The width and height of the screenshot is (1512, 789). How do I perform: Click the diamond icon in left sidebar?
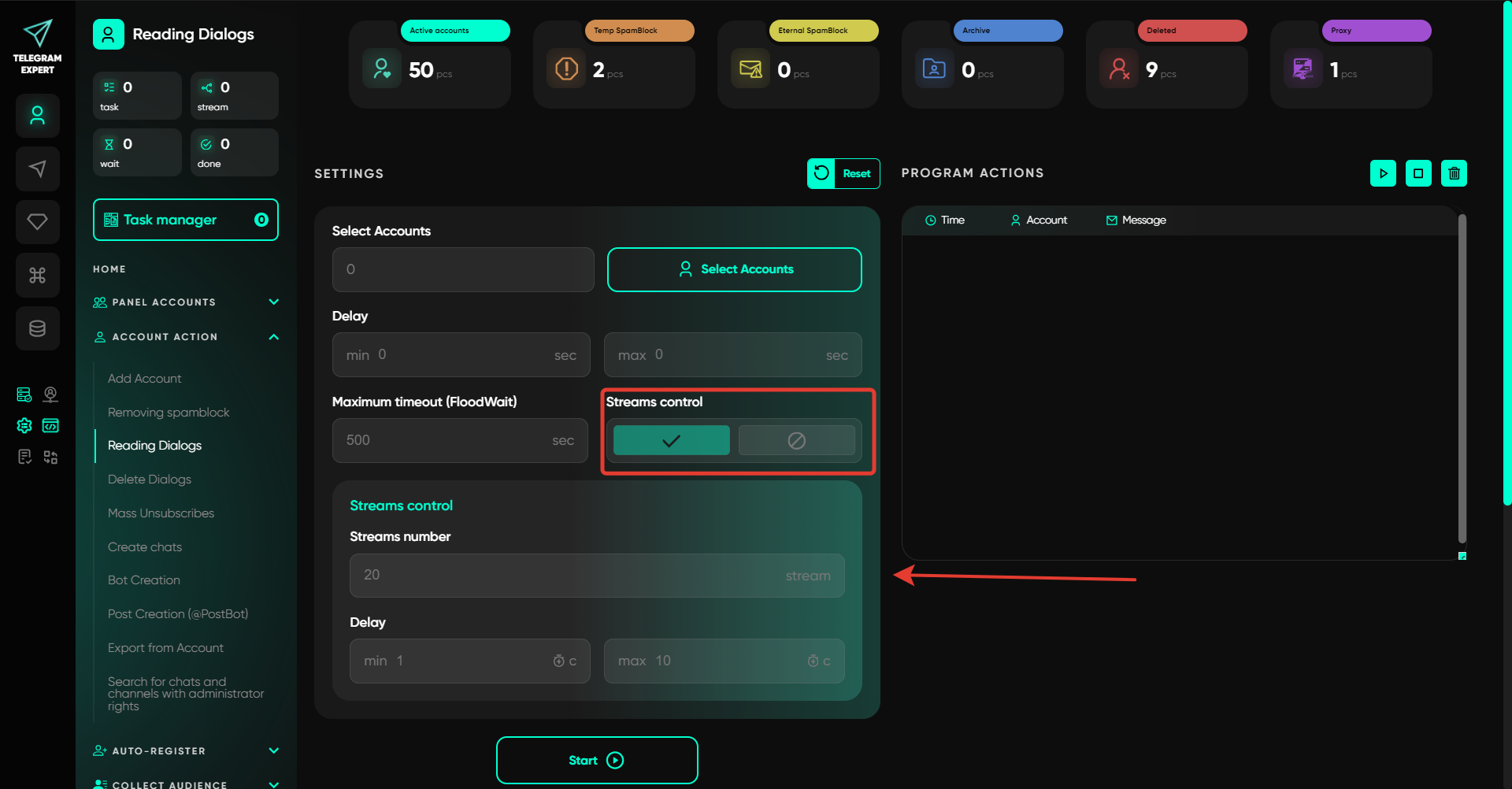point(37,222)
